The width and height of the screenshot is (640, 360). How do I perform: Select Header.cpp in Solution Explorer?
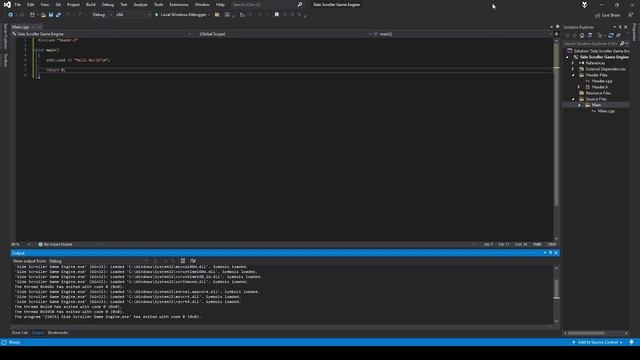pyautogui.click(x=602, y=81)
